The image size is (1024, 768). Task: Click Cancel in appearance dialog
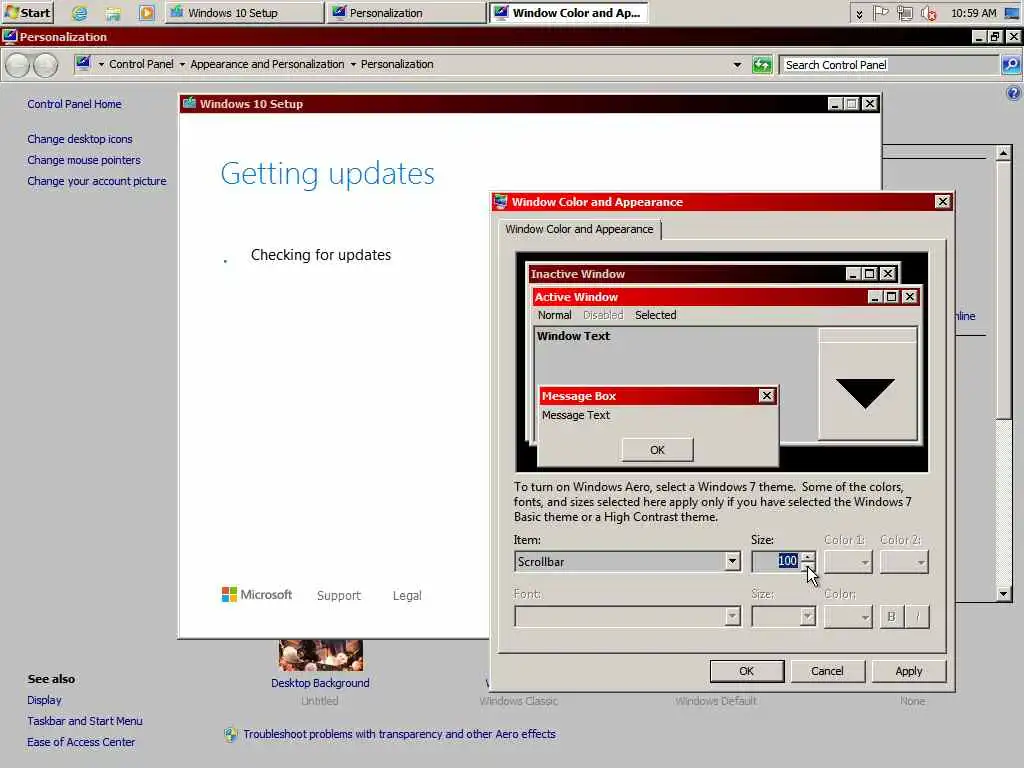point(827,671)
